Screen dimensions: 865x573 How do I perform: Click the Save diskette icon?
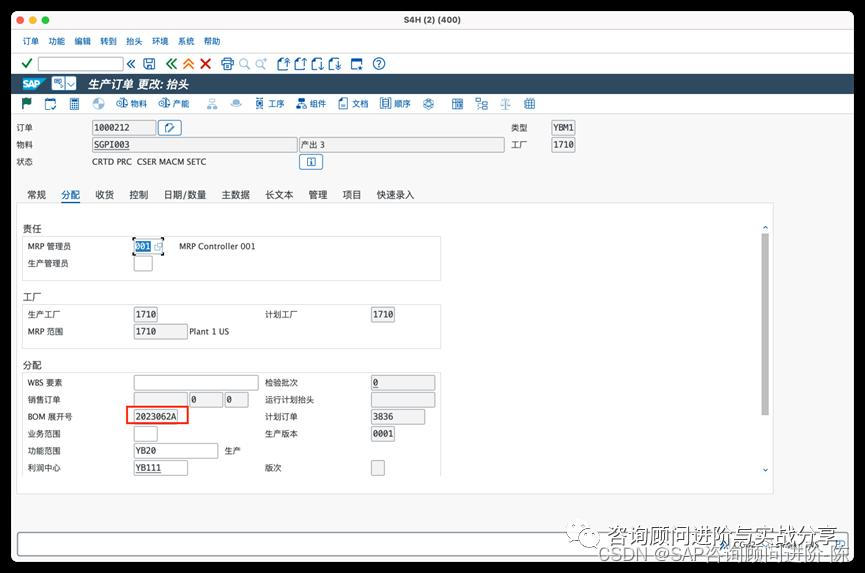click(149, 64)
